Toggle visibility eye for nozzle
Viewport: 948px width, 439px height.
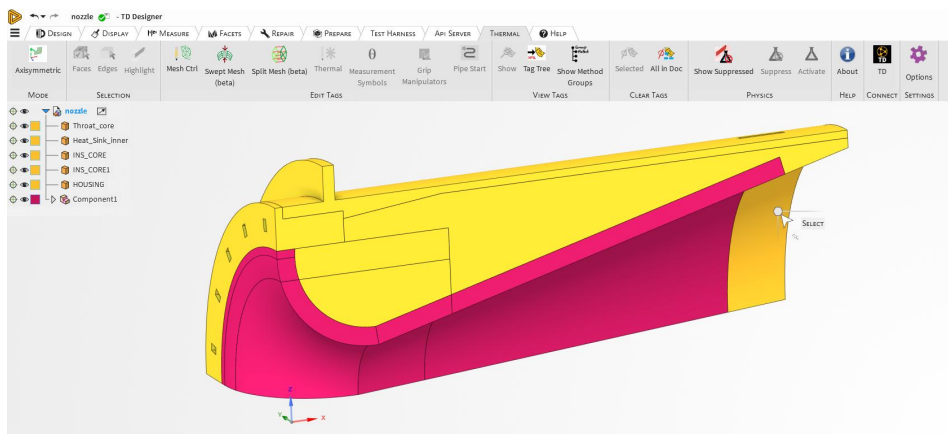click(24, 111)
